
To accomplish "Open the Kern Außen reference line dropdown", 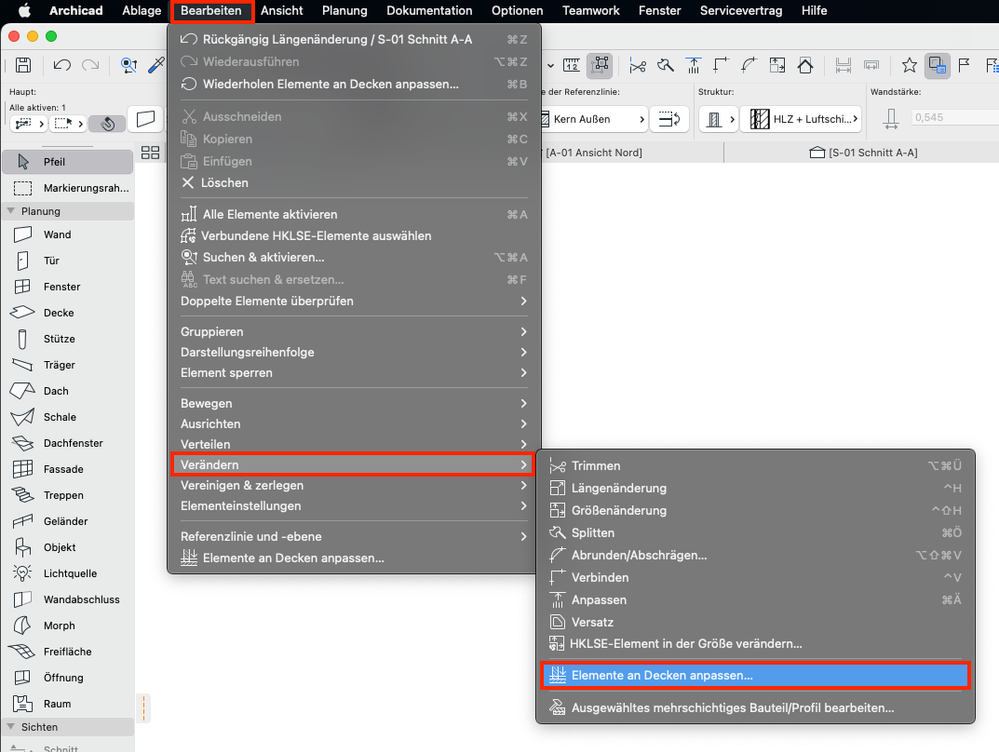I will 593,119.
